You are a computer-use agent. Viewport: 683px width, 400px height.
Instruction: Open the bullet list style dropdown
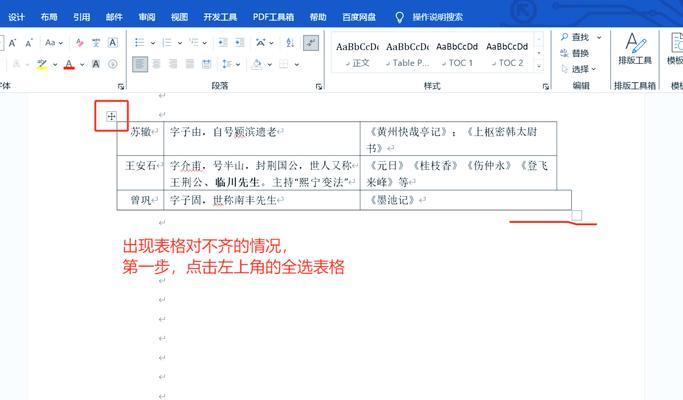(x=152, y=43)
